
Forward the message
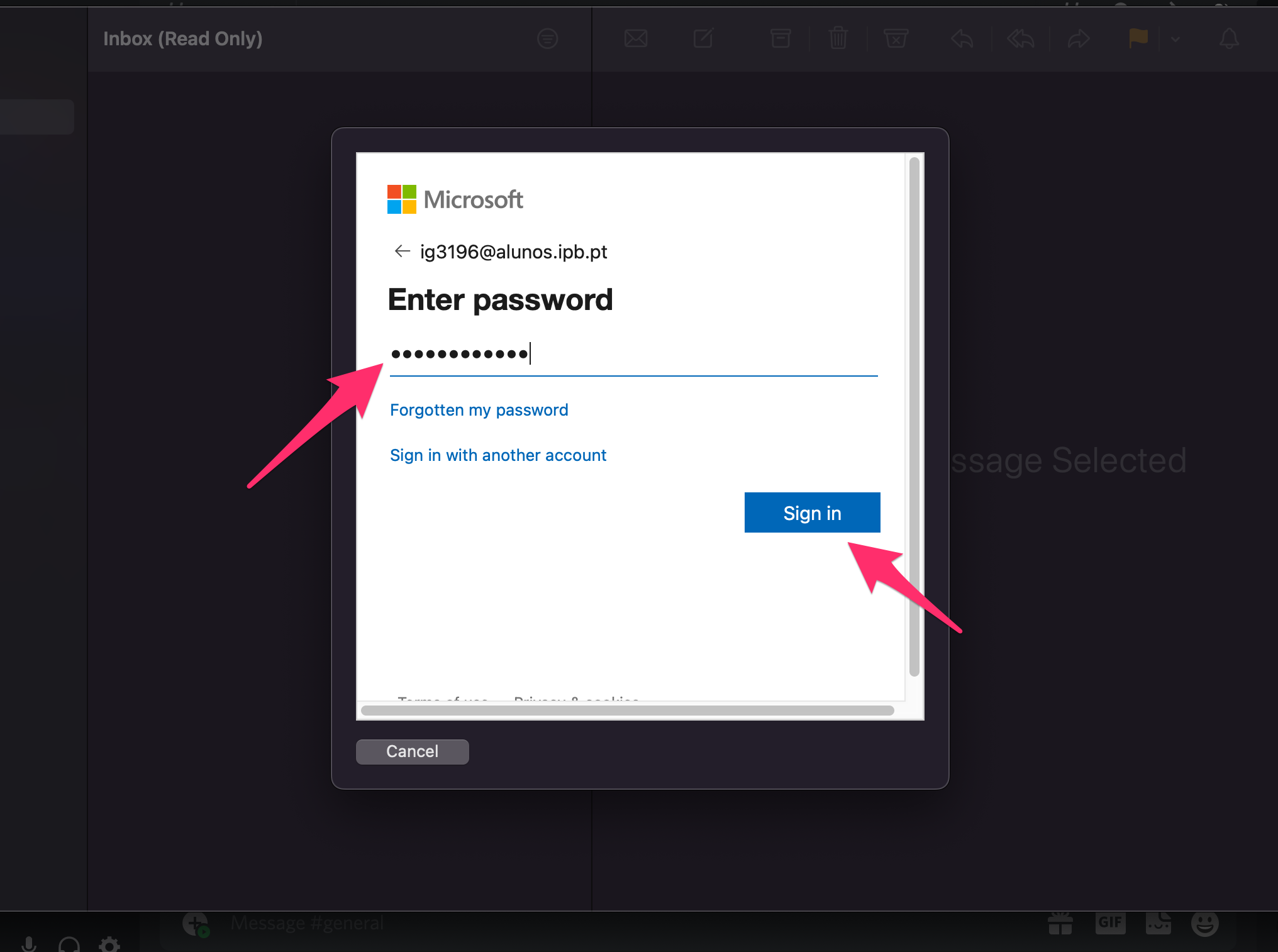point(1078,39)
